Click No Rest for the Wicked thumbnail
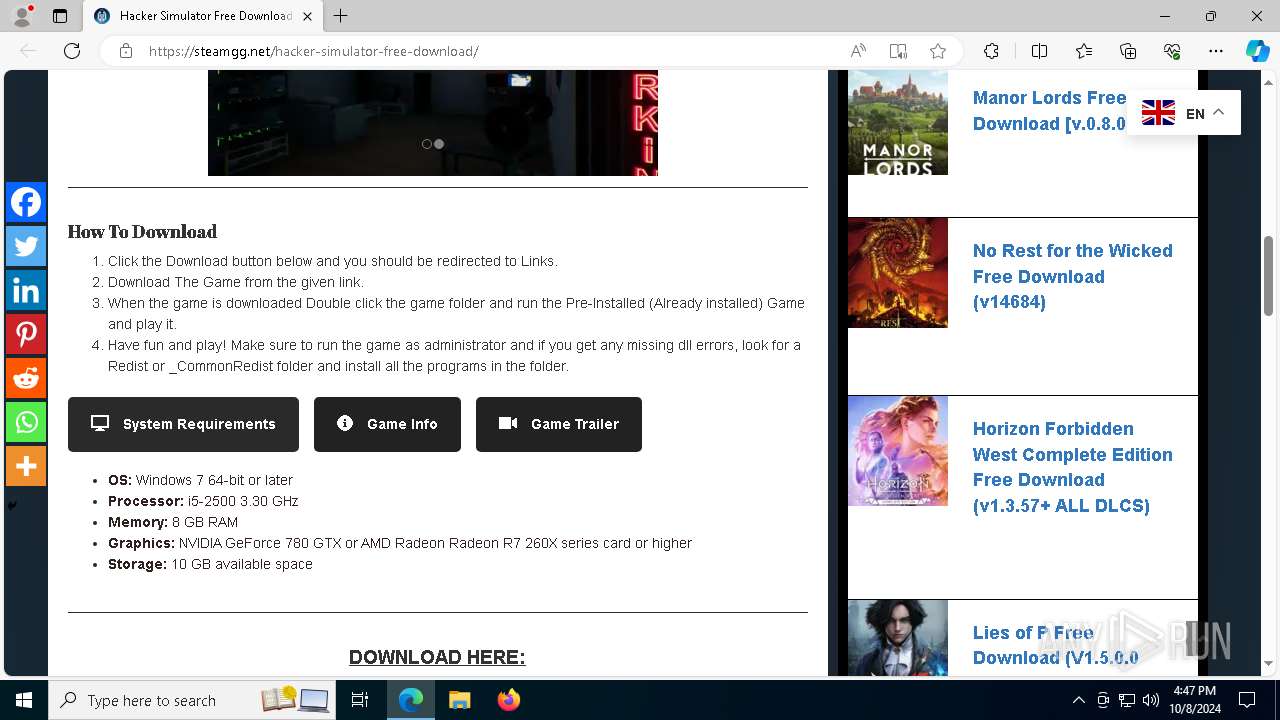This screenshot has height=720, width=1280. [898, 273]
